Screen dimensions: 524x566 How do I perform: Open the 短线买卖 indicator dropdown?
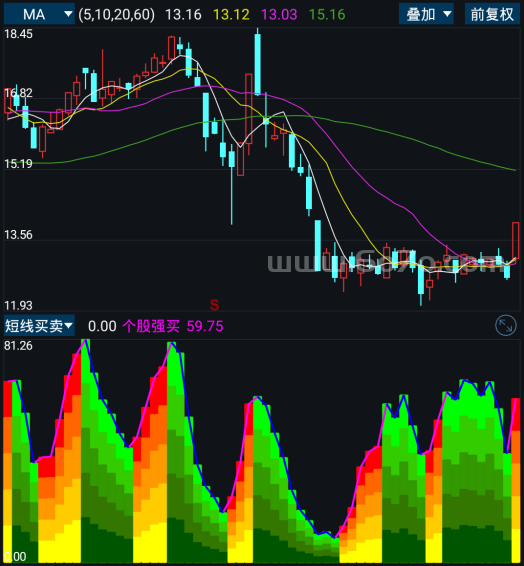coord(39,326)
